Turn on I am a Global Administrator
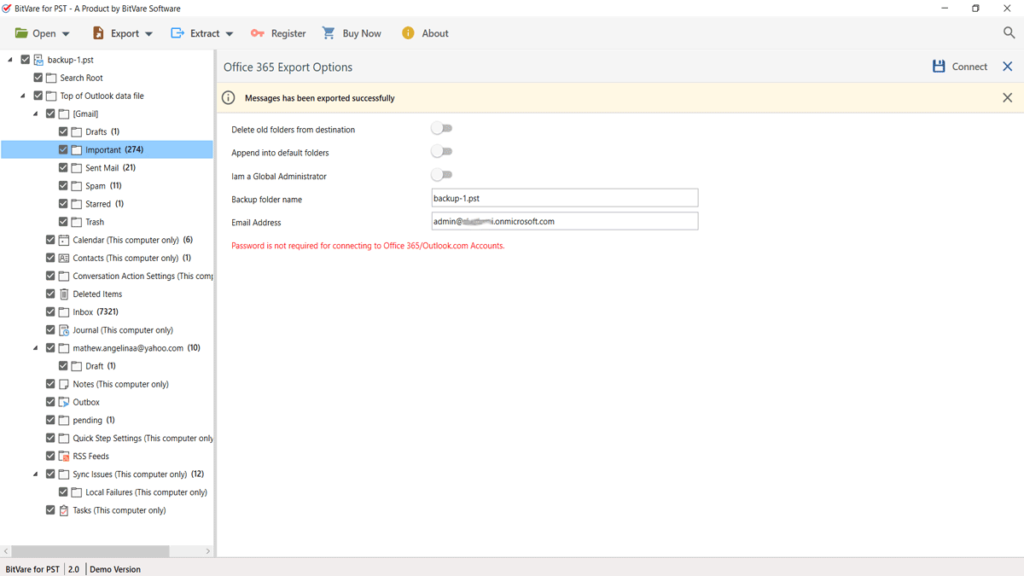 pos(441,175)
